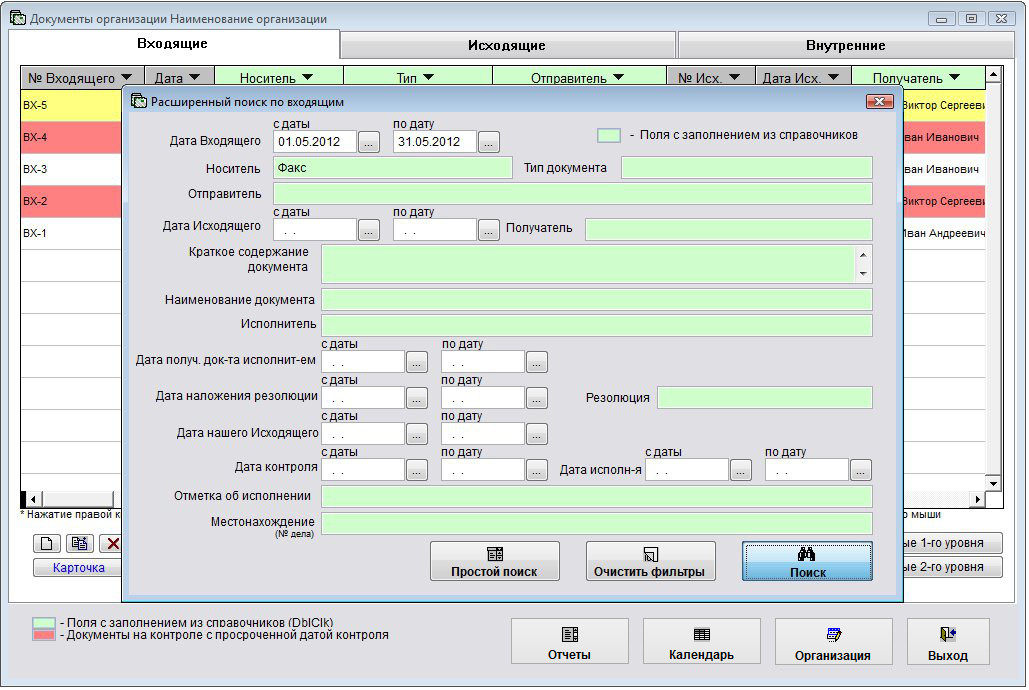Create a new document with the blank page icon
The height and width of the screenshot is (690, 1029).
pyautogui.click(x=47, y=544)
